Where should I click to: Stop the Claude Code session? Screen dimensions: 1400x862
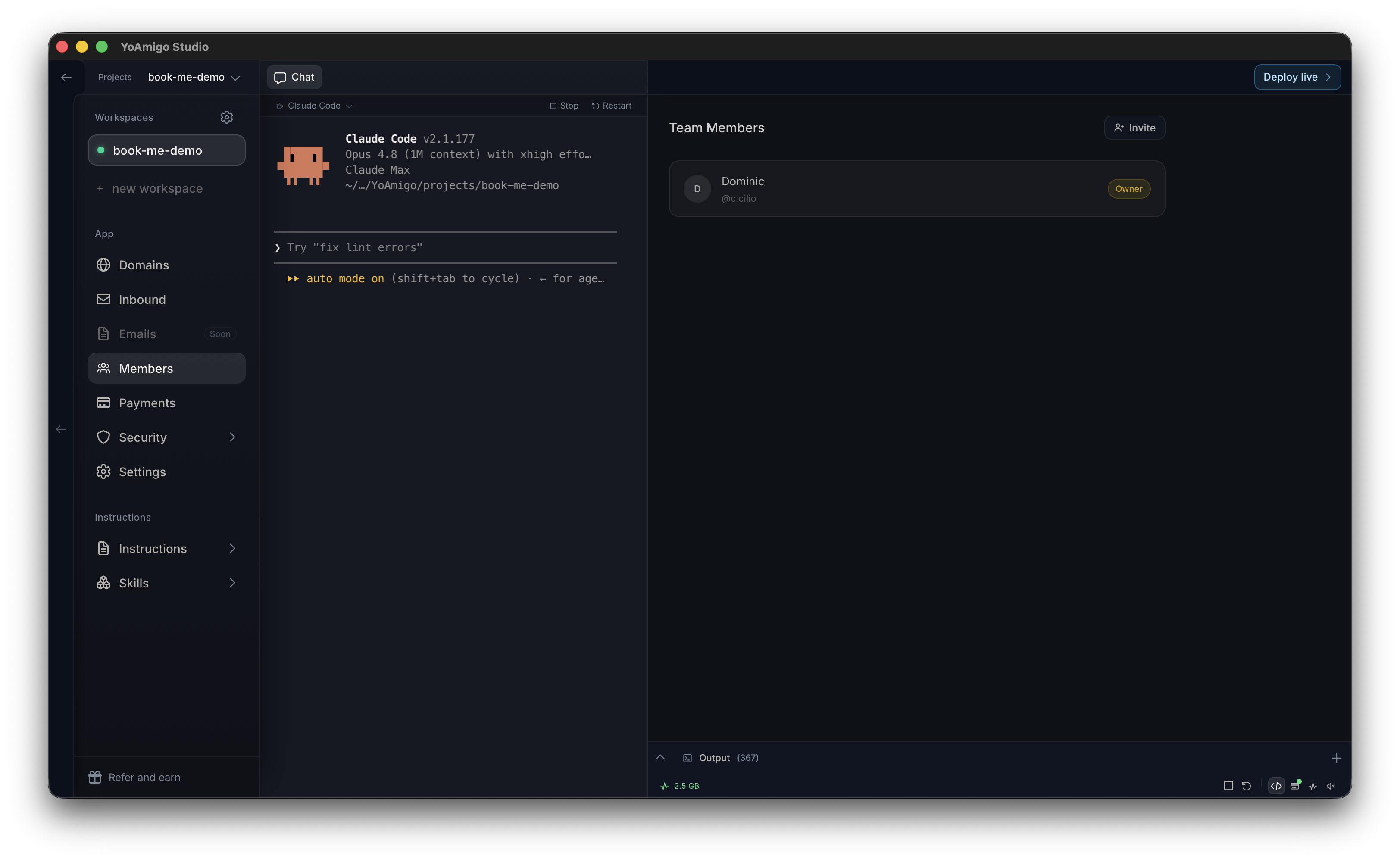coord(564,106)
